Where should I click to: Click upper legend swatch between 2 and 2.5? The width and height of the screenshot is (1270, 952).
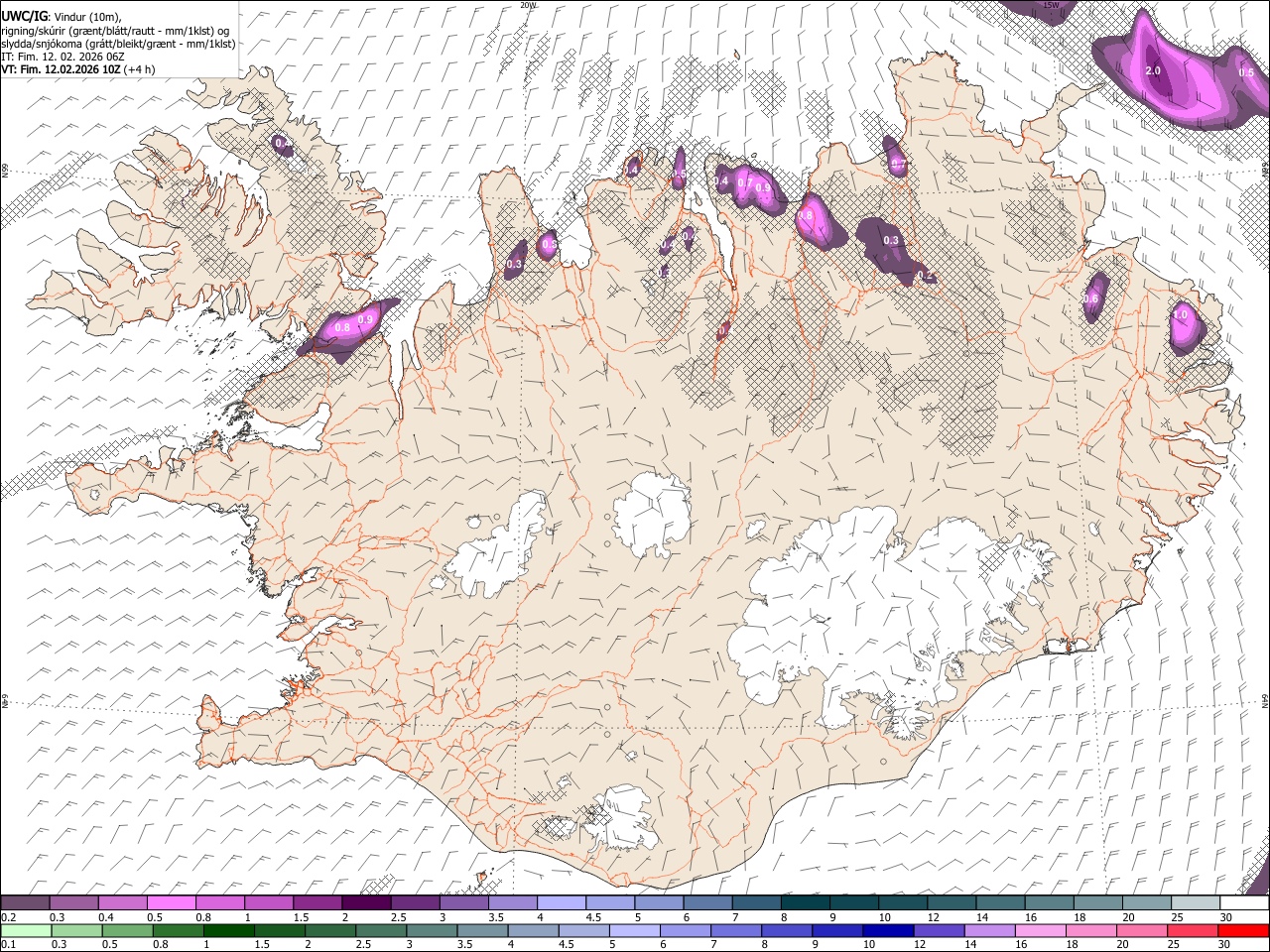point(365,903)
